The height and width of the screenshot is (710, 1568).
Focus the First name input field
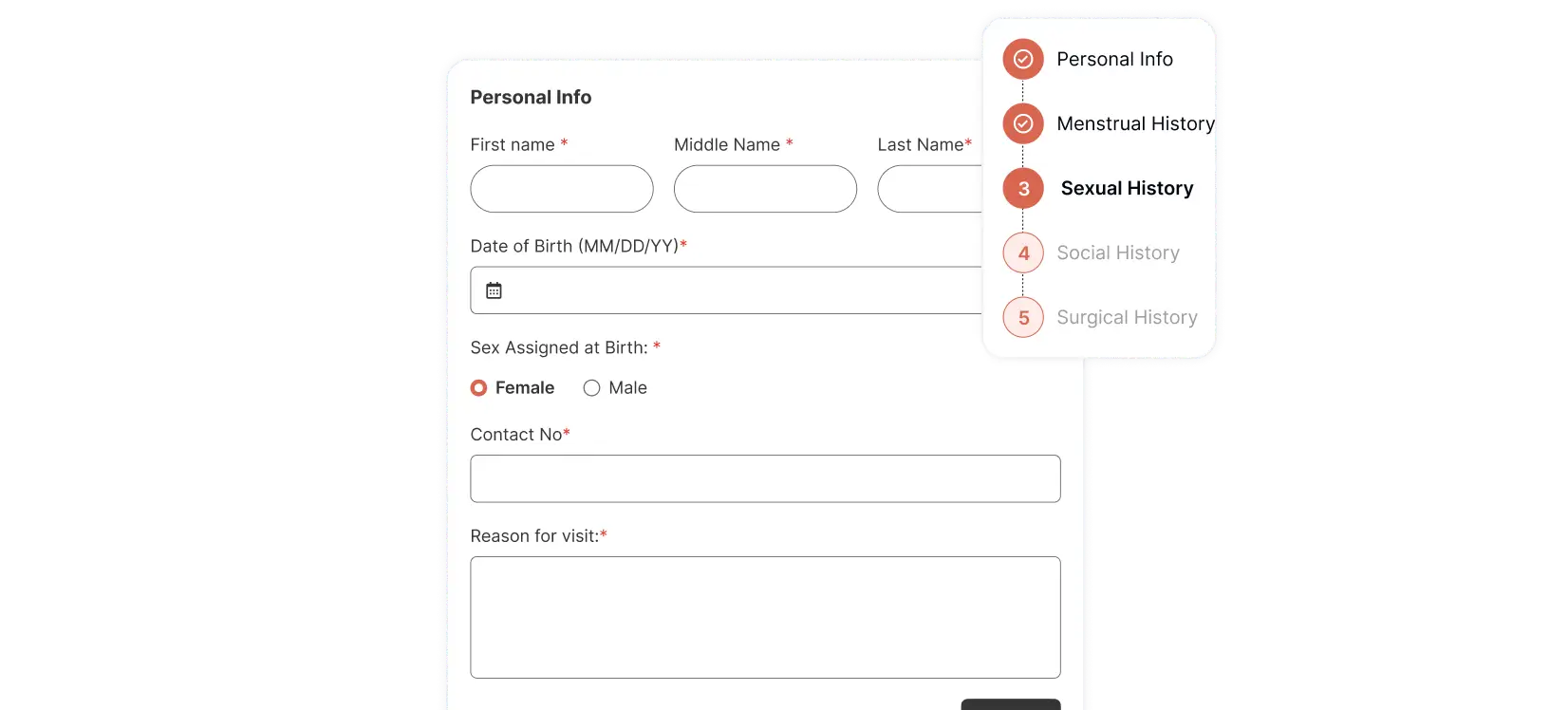pyautogui.click(x=562, y=189)
